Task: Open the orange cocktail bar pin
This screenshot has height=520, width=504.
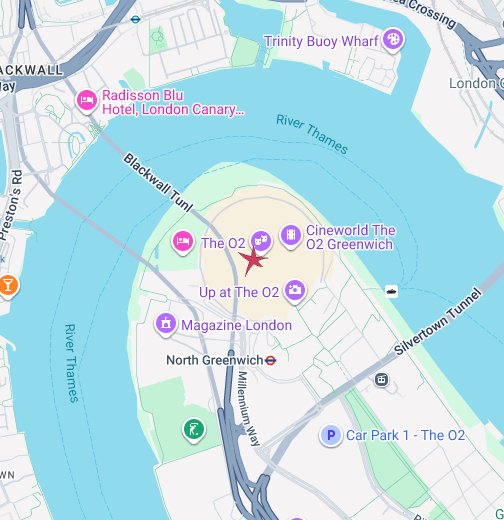Action: (x=8, y=286)
